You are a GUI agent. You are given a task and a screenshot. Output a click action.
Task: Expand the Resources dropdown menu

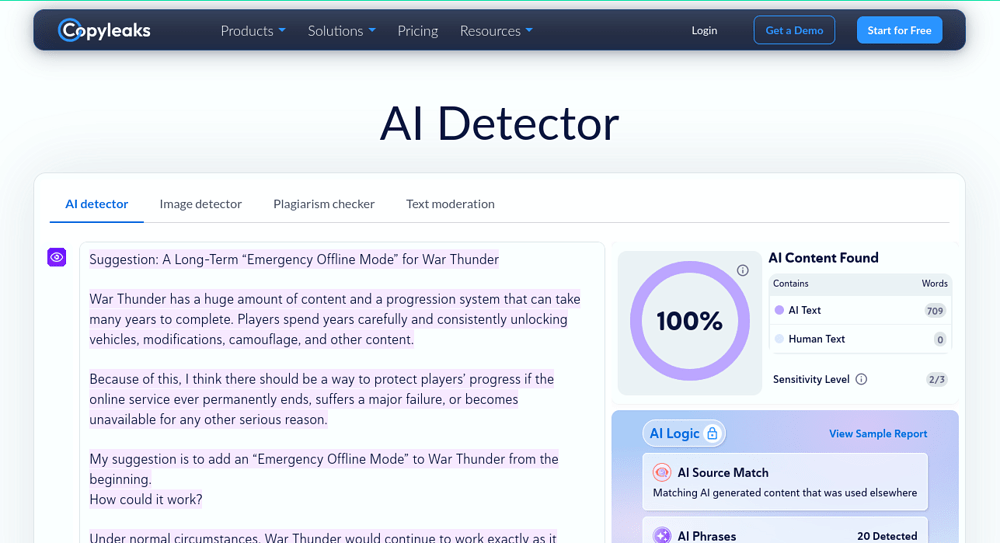[496, 31]
